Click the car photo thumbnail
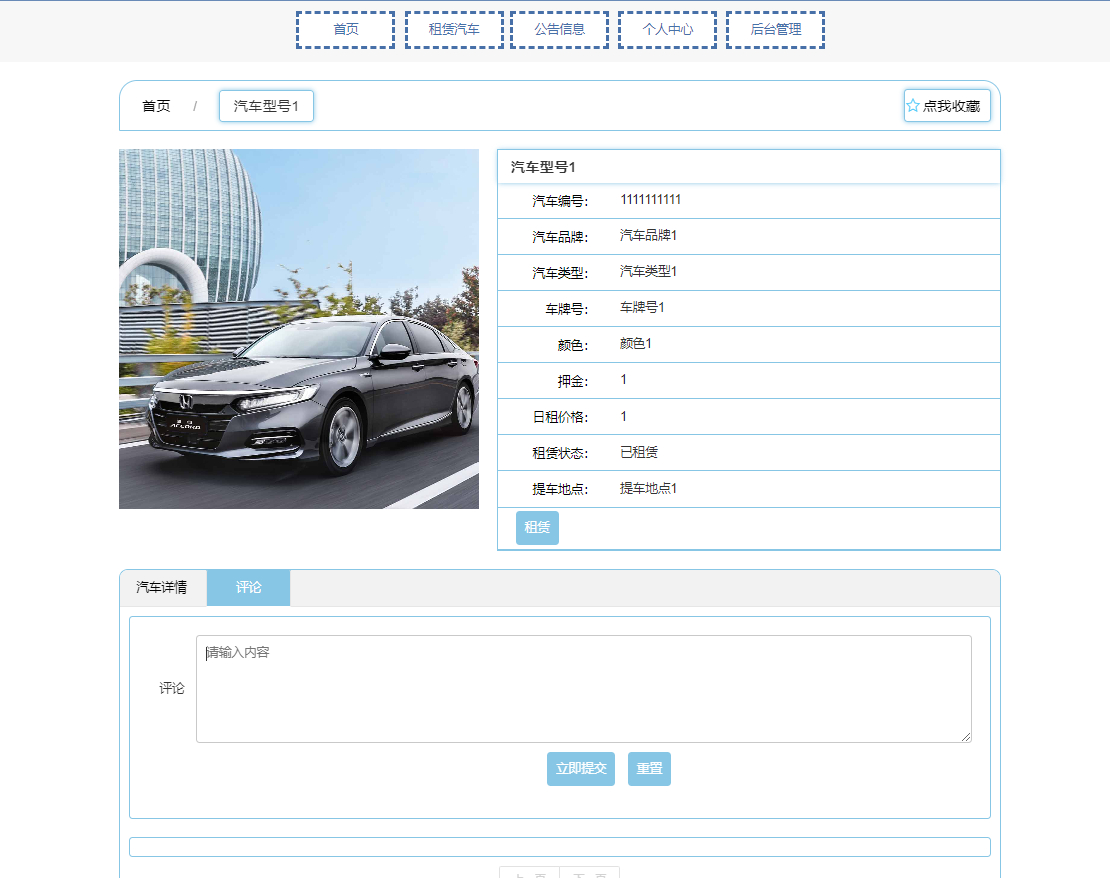The height and width of the screenshot is (878, 1110). coord(299,329)
